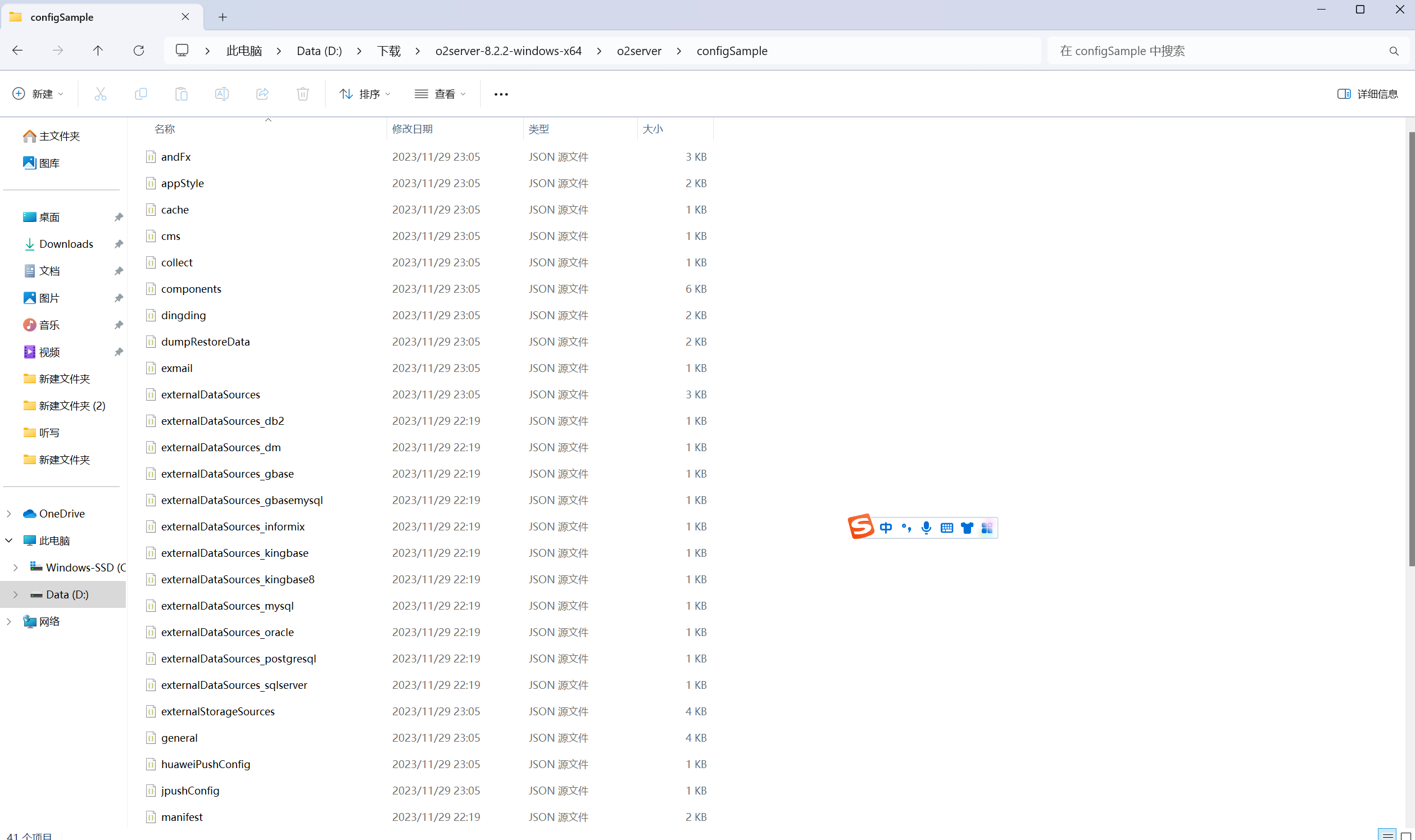Open the 查看 view dropdown
Image resolution: width=1415 pixels, height=840 pixels.
[x=441, y=94]
